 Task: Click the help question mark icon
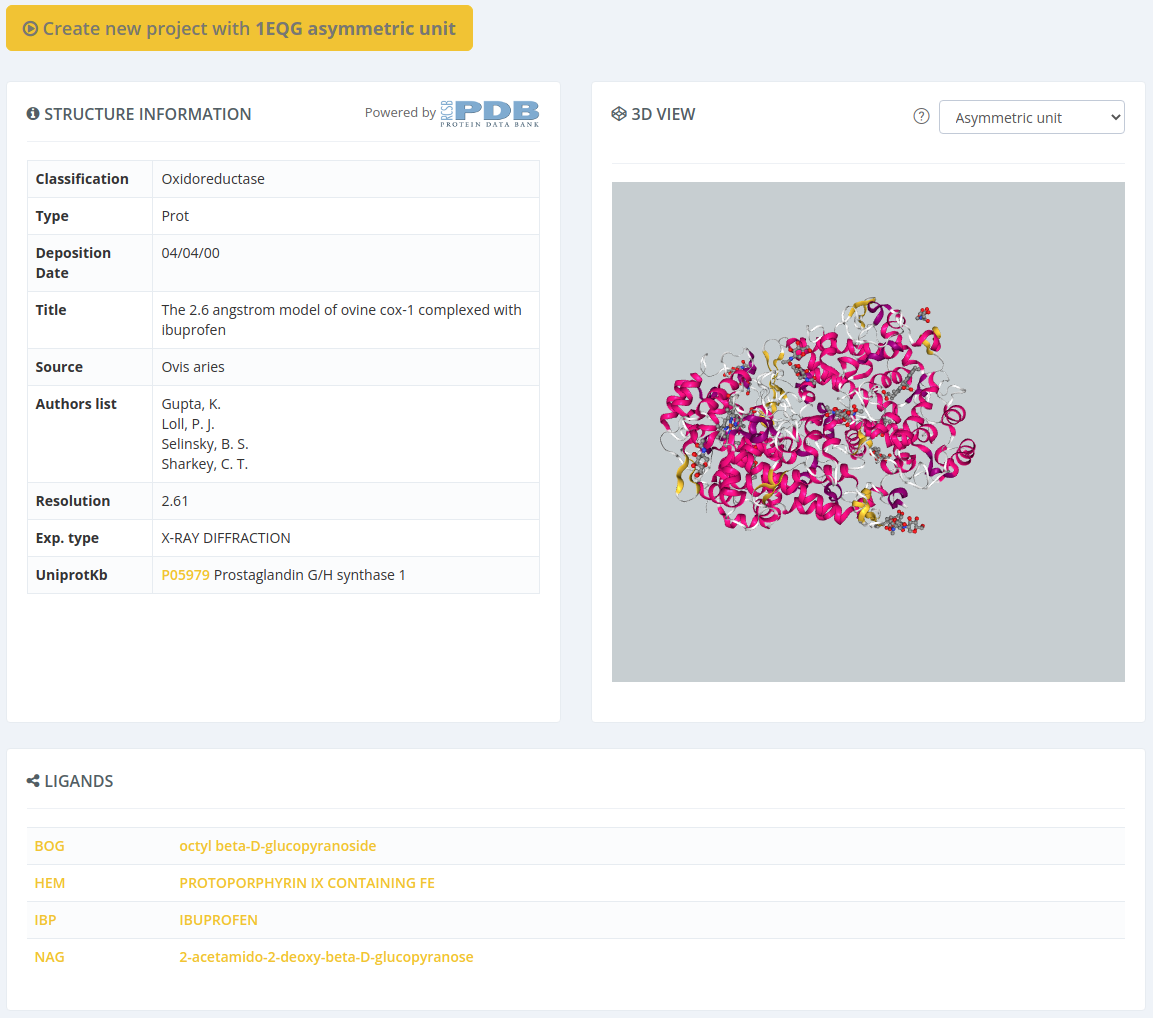pos(922,117)
